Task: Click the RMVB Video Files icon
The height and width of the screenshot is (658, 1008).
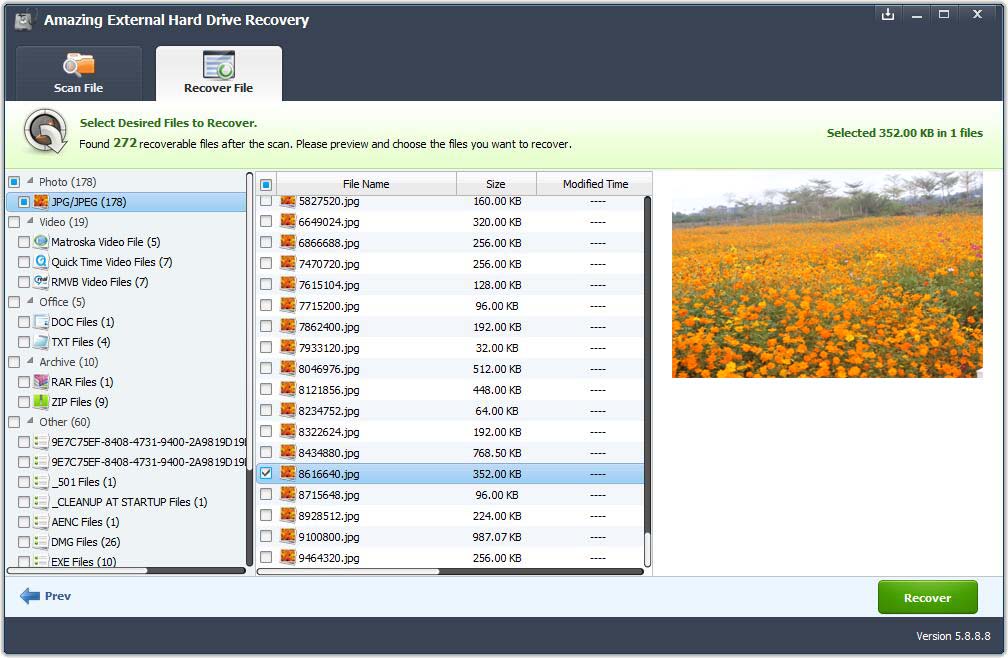Action: [x=40, y=281]
